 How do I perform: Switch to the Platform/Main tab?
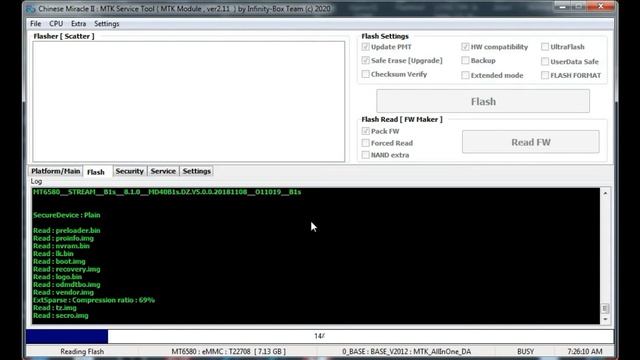click(56, 171)
